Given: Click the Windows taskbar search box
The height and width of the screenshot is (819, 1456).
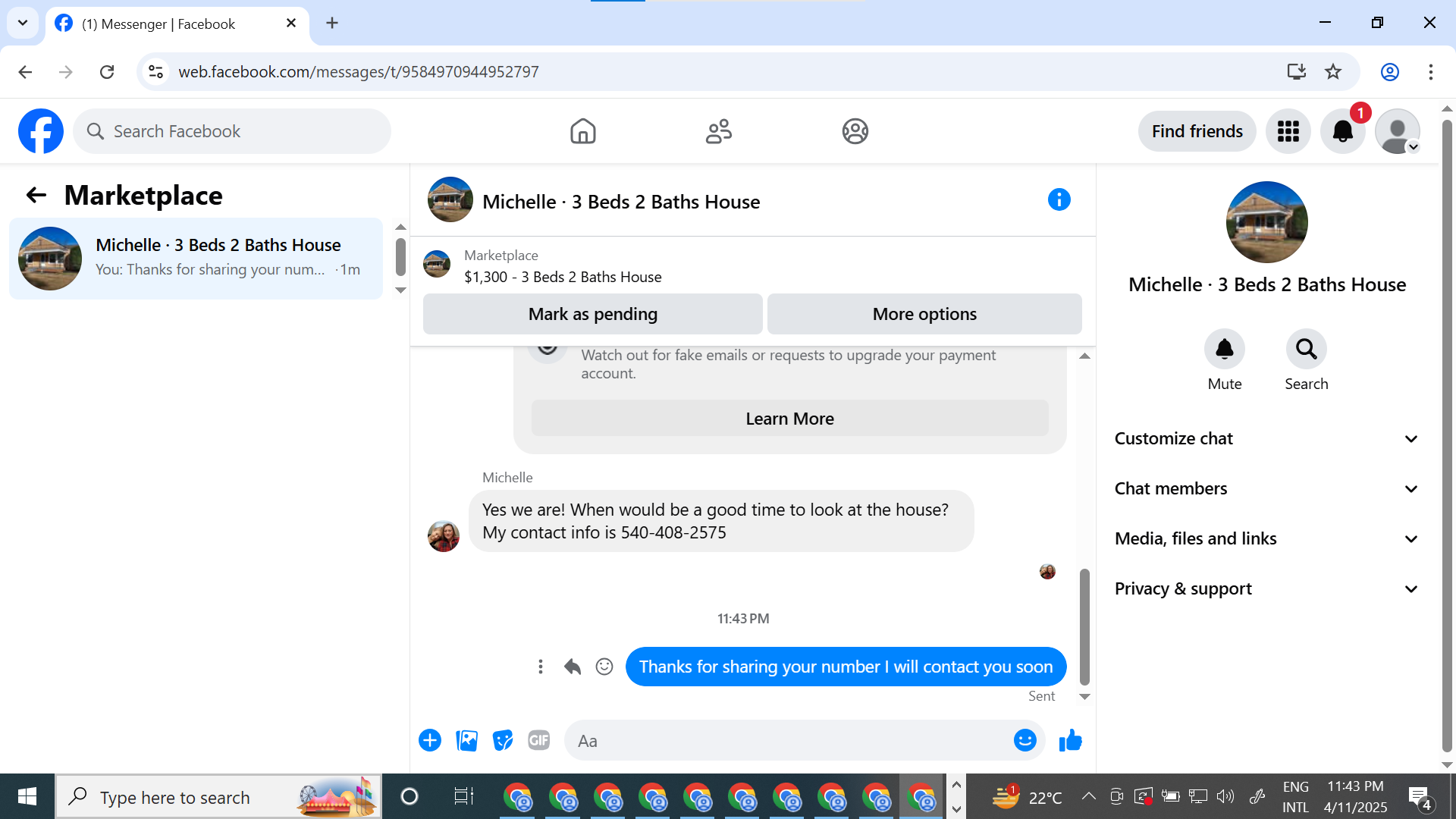Looking at the screenshot, I should tap(218, 796).
